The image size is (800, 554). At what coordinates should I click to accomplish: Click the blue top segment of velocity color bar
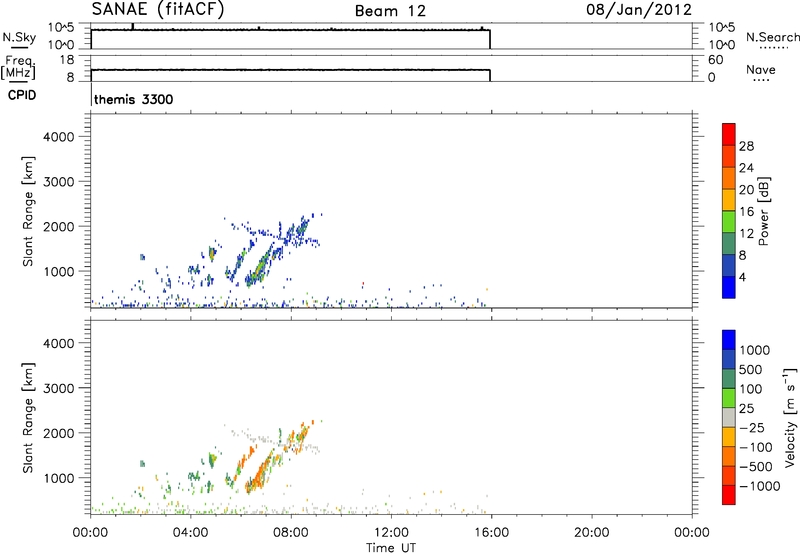729,340
